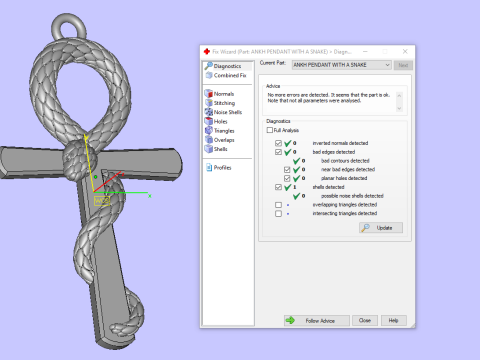
Task: Uncheck near bad edges detected checkbox
Action: pos(287,170)
